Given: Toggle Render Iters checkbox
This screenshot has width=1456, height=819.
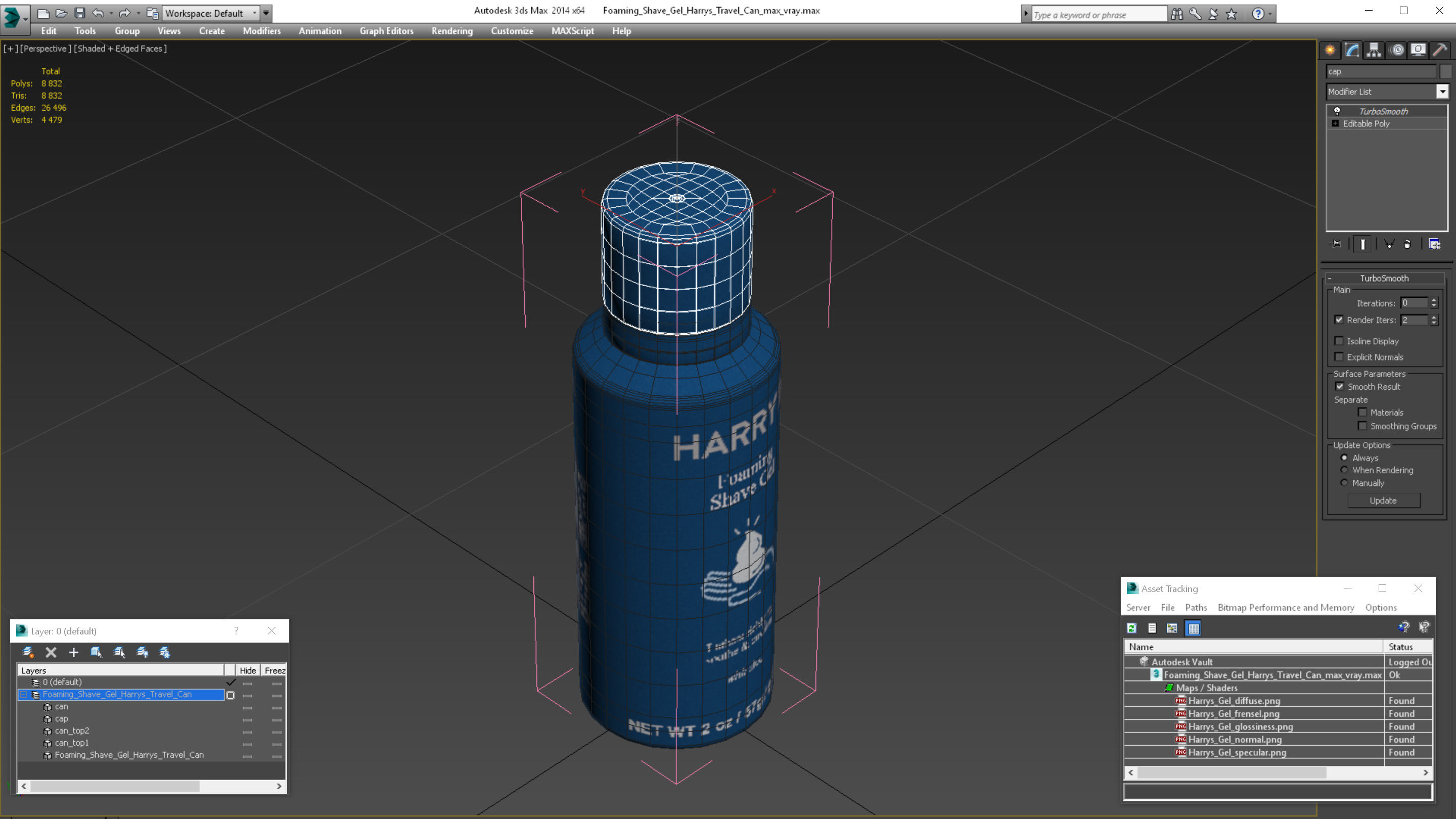Looking at the screenshot, I should click(x=1338, y=320).
